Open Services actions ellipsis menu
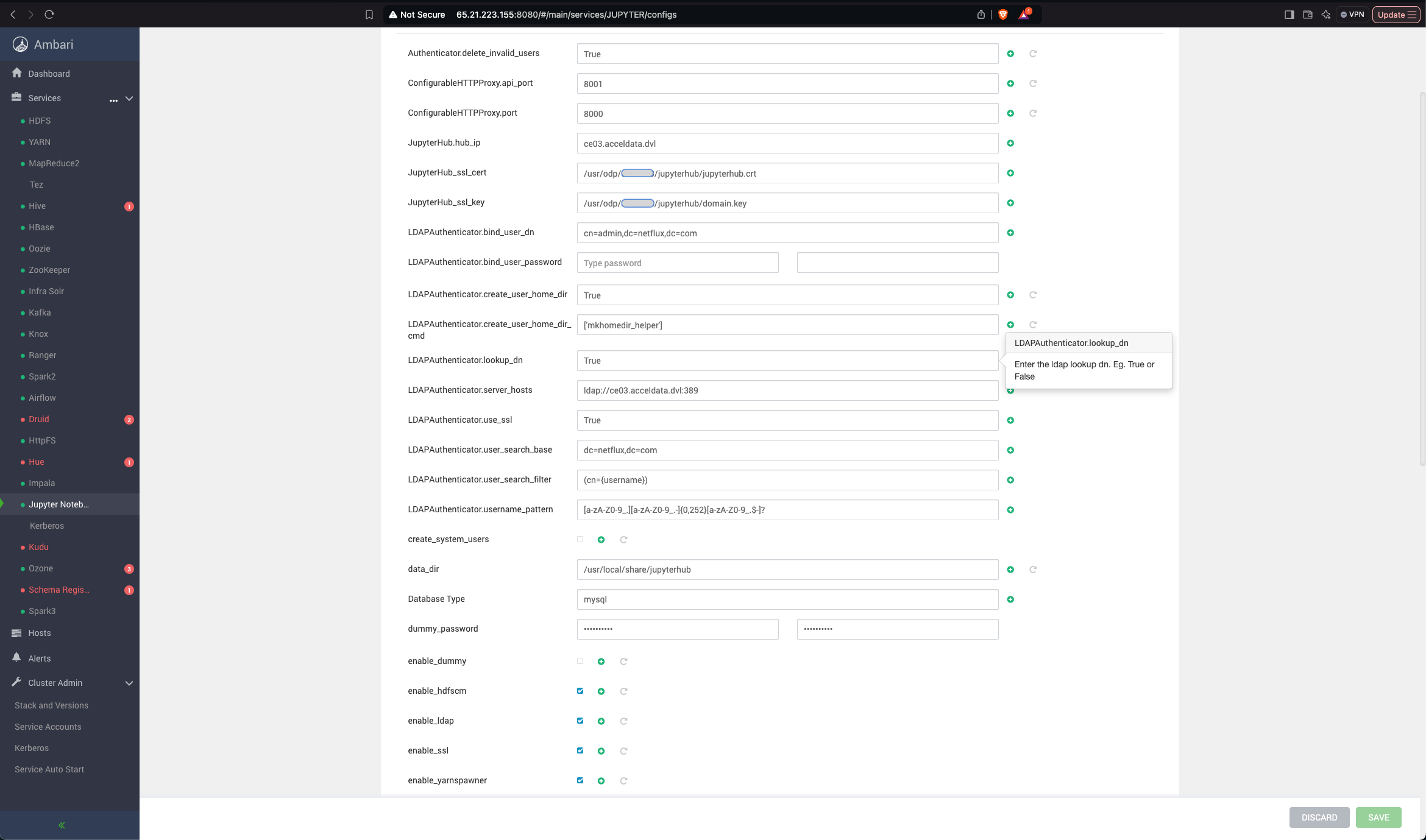 113,99
